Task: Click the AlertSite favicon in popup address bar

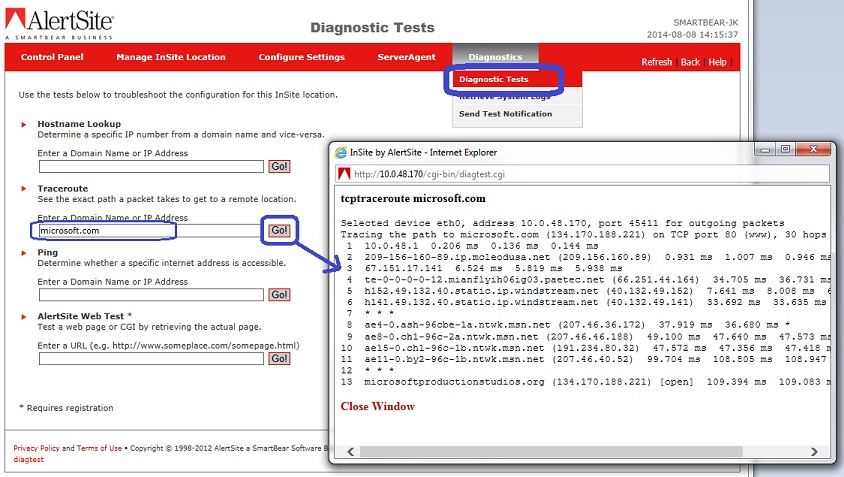Action: pos(344,174)
